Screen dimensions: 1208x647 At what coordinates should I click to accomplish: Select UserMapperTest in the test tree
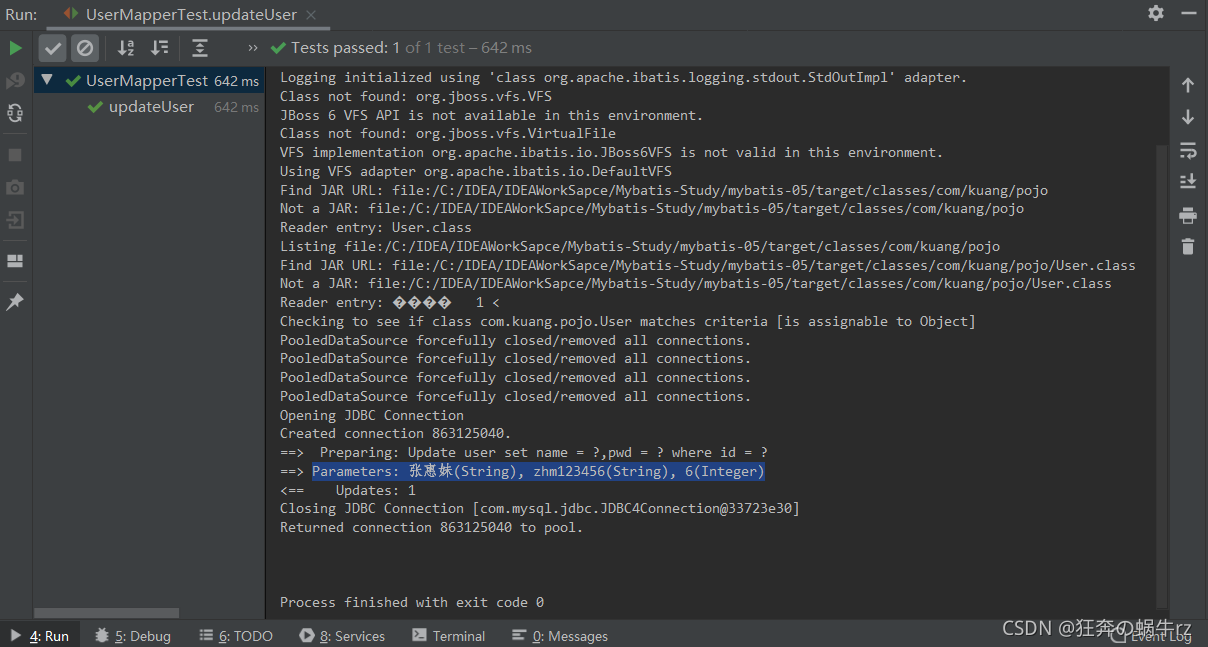(x=147, y=80)
